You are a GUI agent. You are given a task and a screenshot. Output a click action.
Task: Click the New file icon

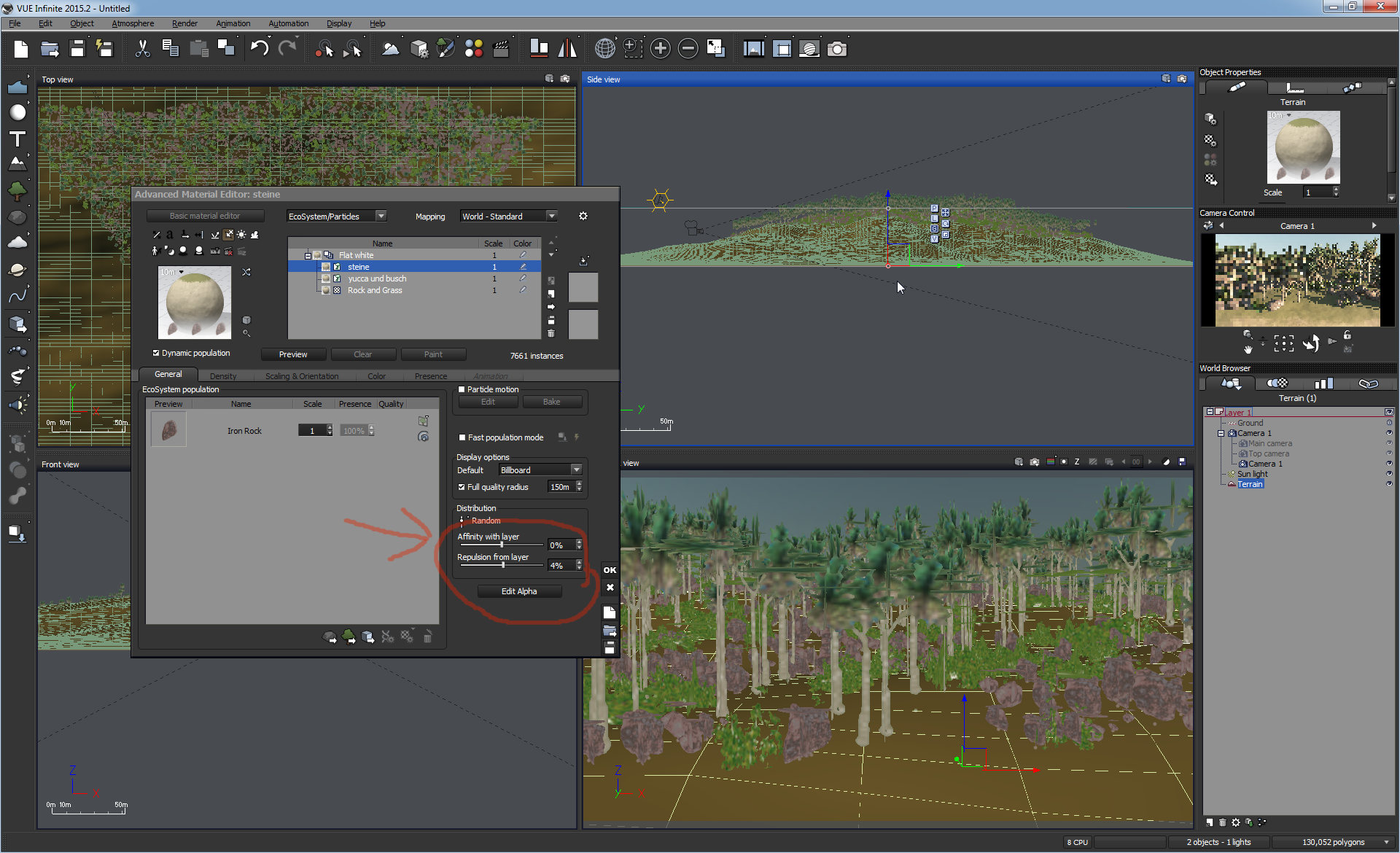[x=21, y=49]
